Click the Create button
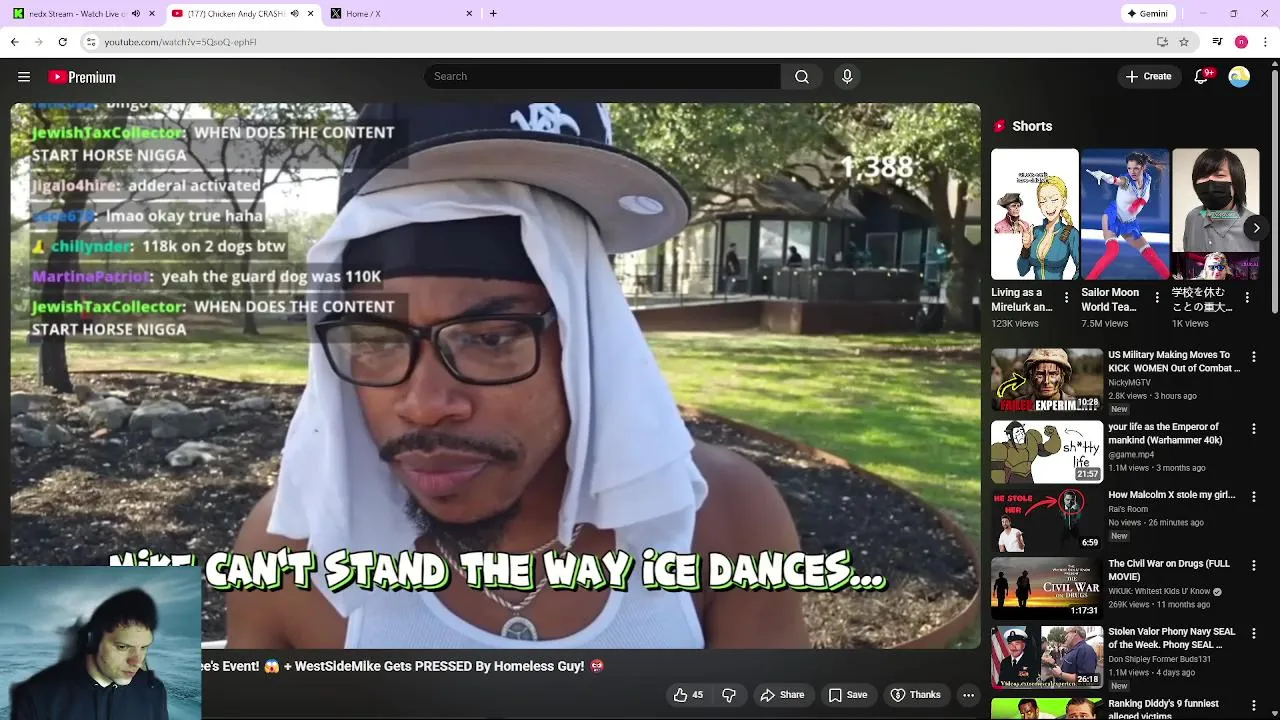This screenshot has height=720, width=1280. click(x=1148, y=76)
